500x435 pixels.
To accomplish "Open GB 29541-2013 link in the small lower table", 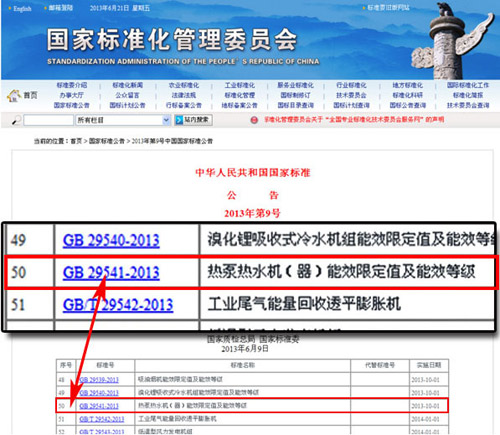I will (x=99, y=406).
